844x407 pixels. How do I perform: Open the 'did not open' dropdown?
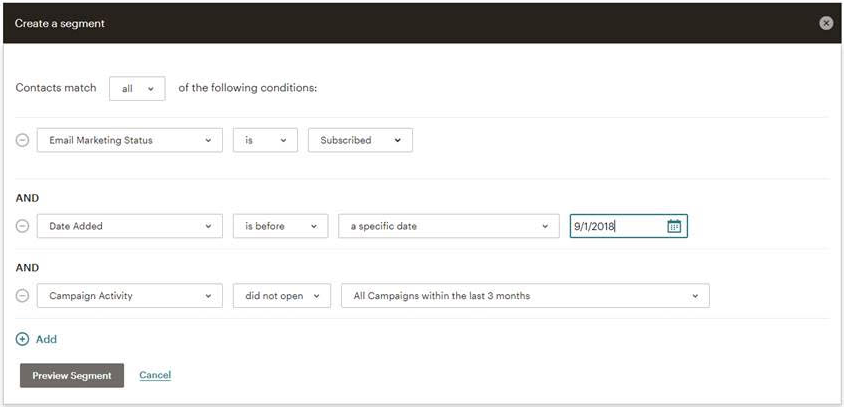point(282,296)
